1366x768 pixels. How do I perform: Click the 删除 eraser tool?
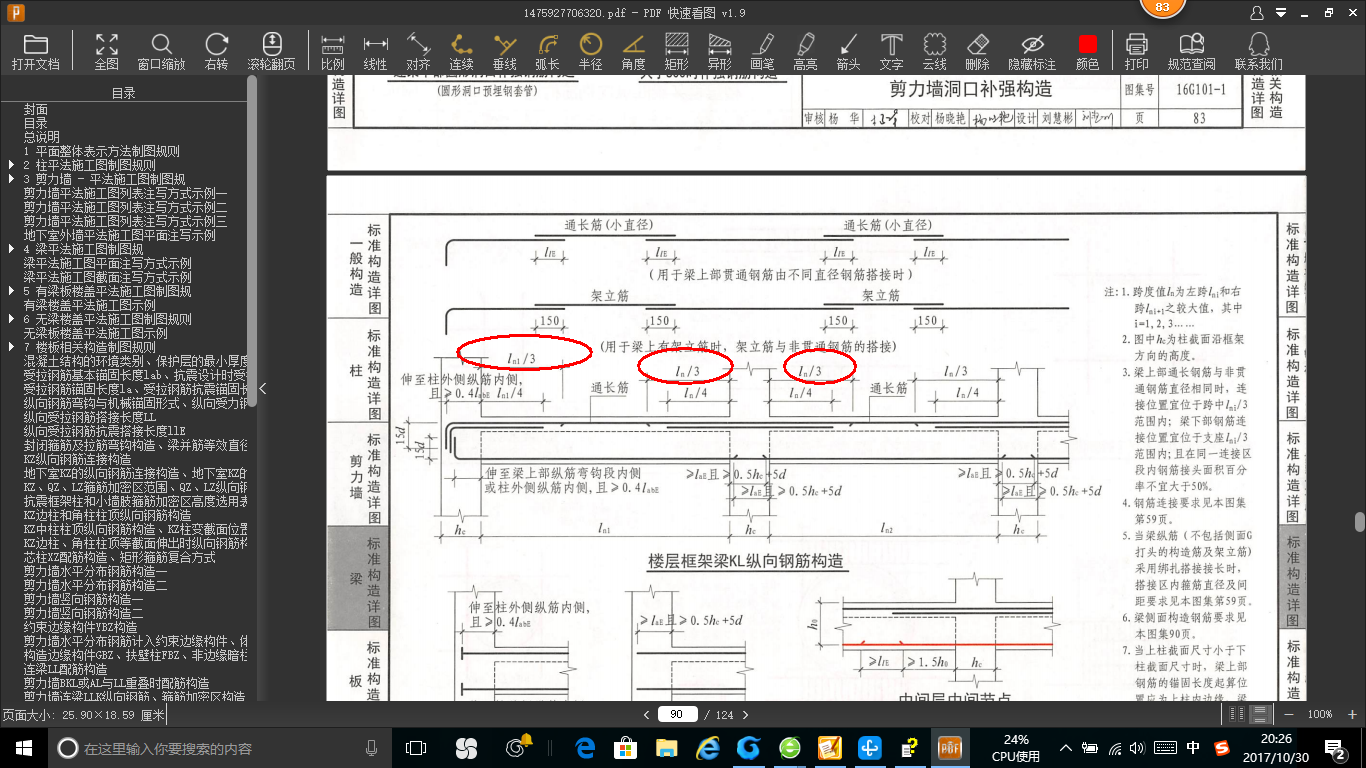[x=977, y=51]
